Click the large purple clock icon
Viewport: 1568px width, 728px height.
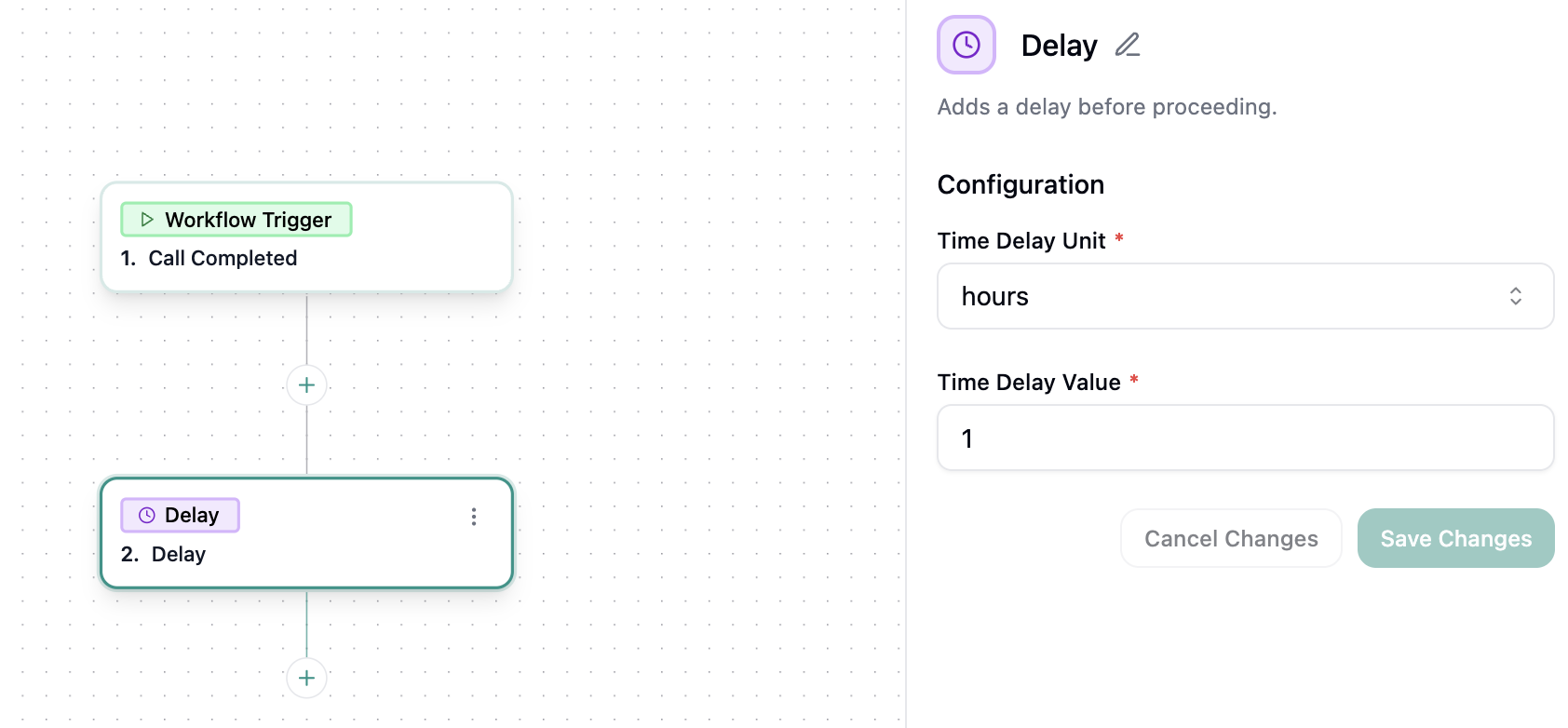[x=966, y=45]
